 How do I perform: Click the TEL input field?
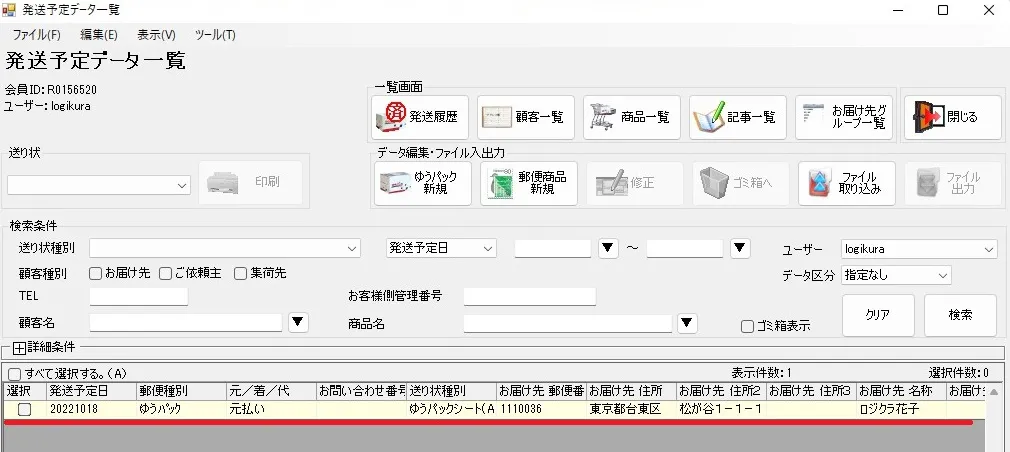(x=138, y=296)
